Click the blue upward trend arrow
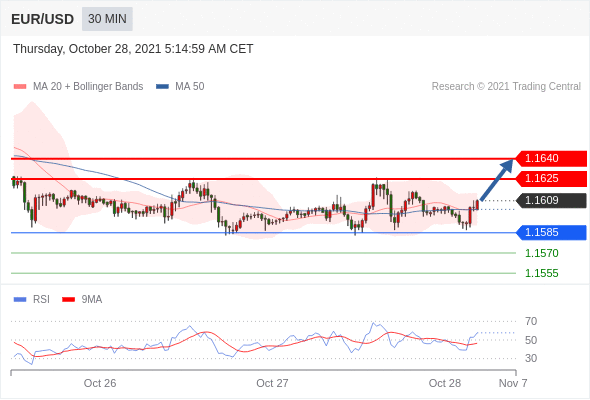Screen dimensions: 590x400 [496, 180]
